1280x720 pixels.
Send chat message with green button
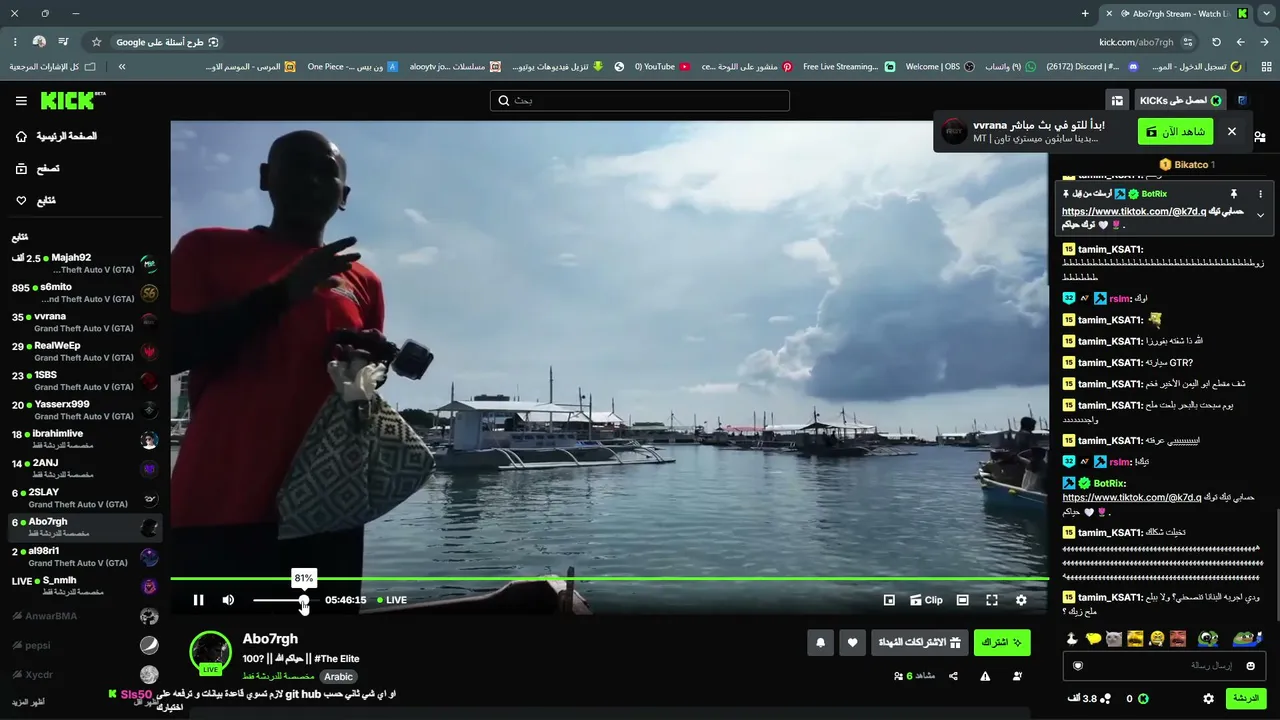(1246, 698)
